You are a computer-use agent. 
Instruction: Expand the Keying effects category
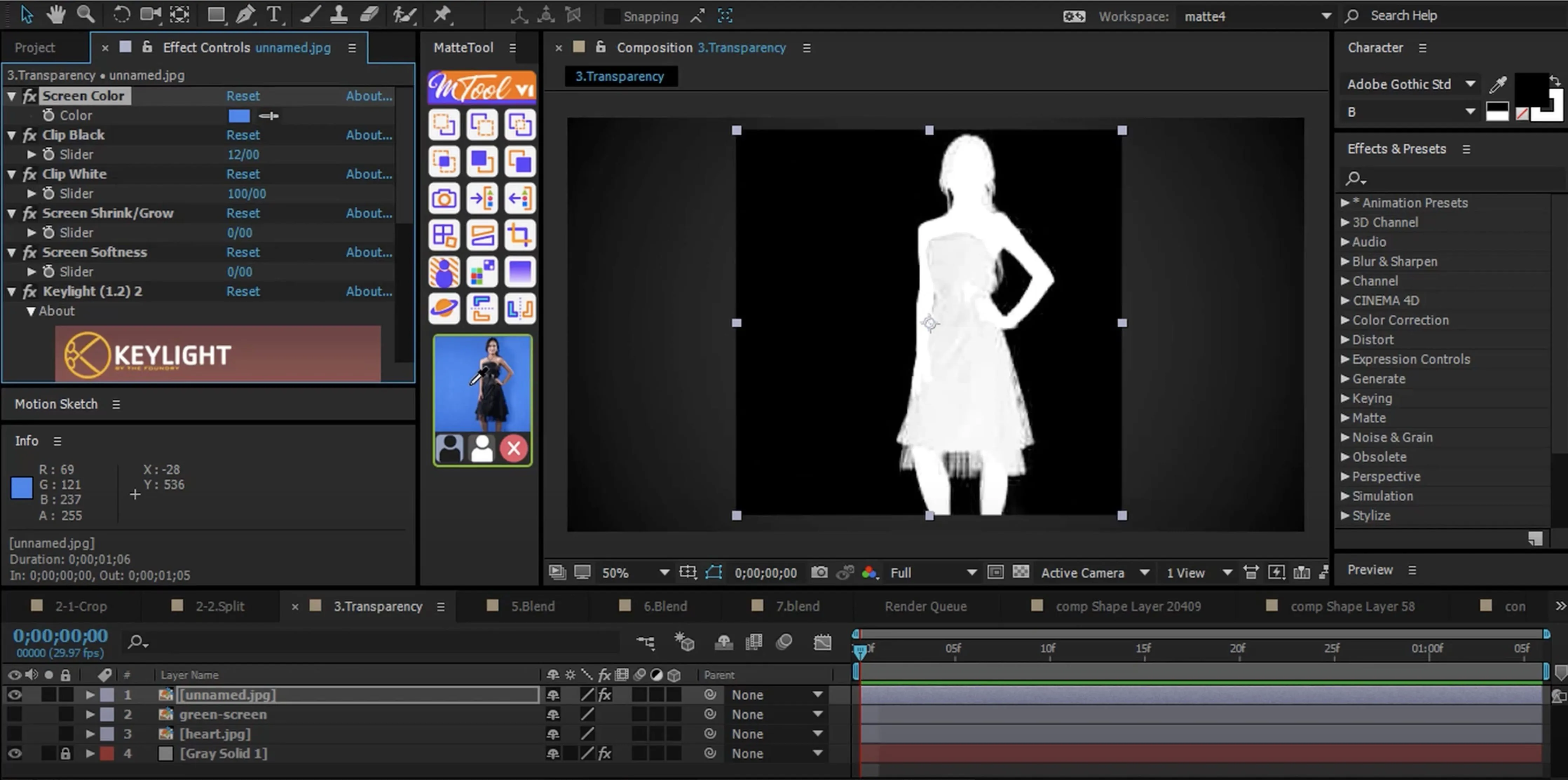(x=1345, y=398)
